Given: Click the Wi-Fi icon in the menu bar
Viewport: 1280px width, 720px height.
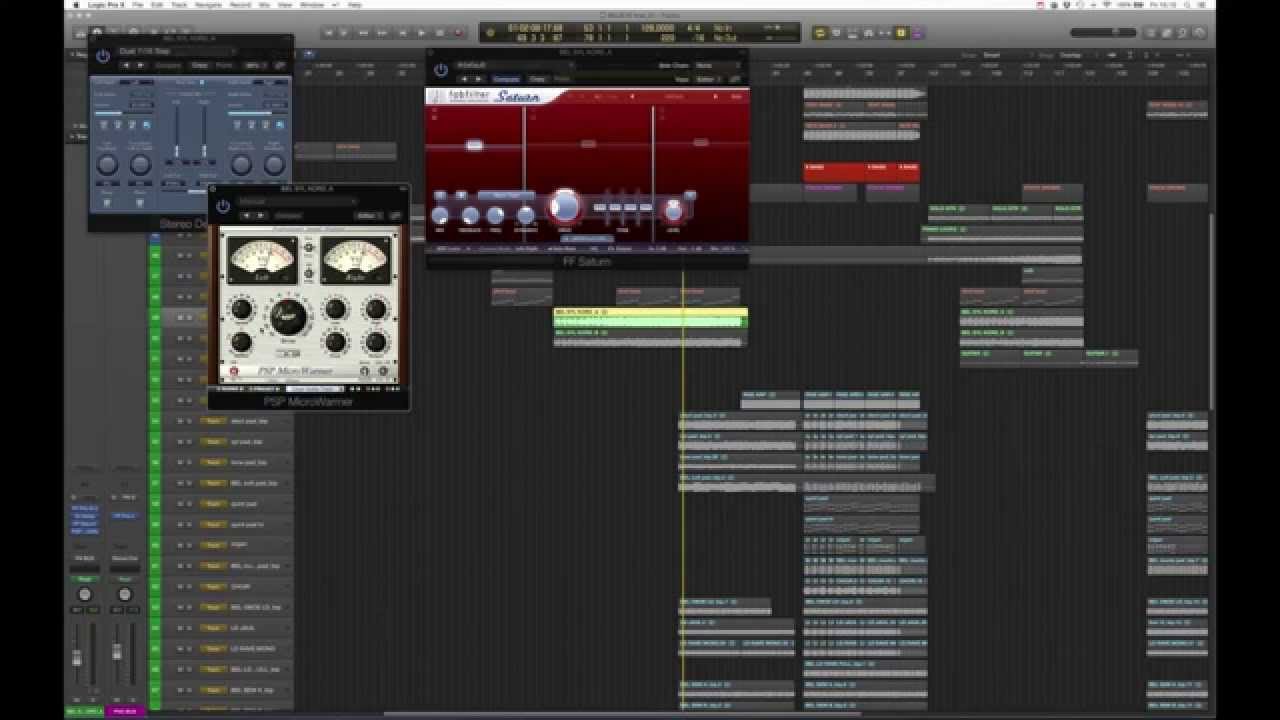Looking at the screenshot, I should point(1106,5).
